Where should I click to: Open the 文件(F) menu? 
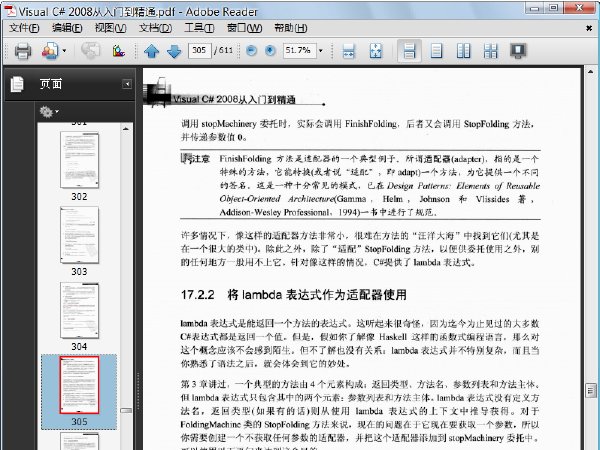point(24,28)
